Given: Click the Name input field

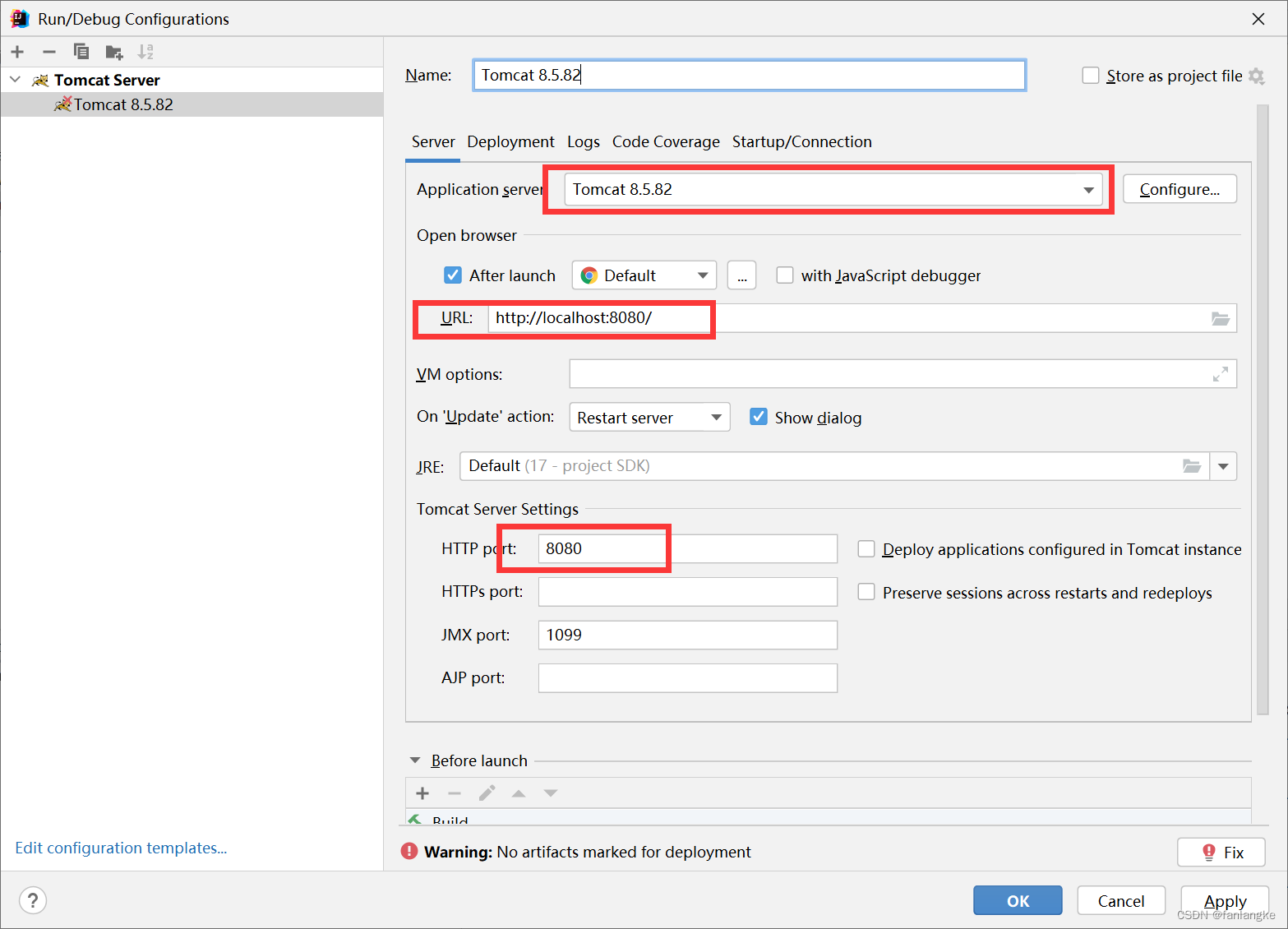Looking at the screenshot, I should pos(750,75).
